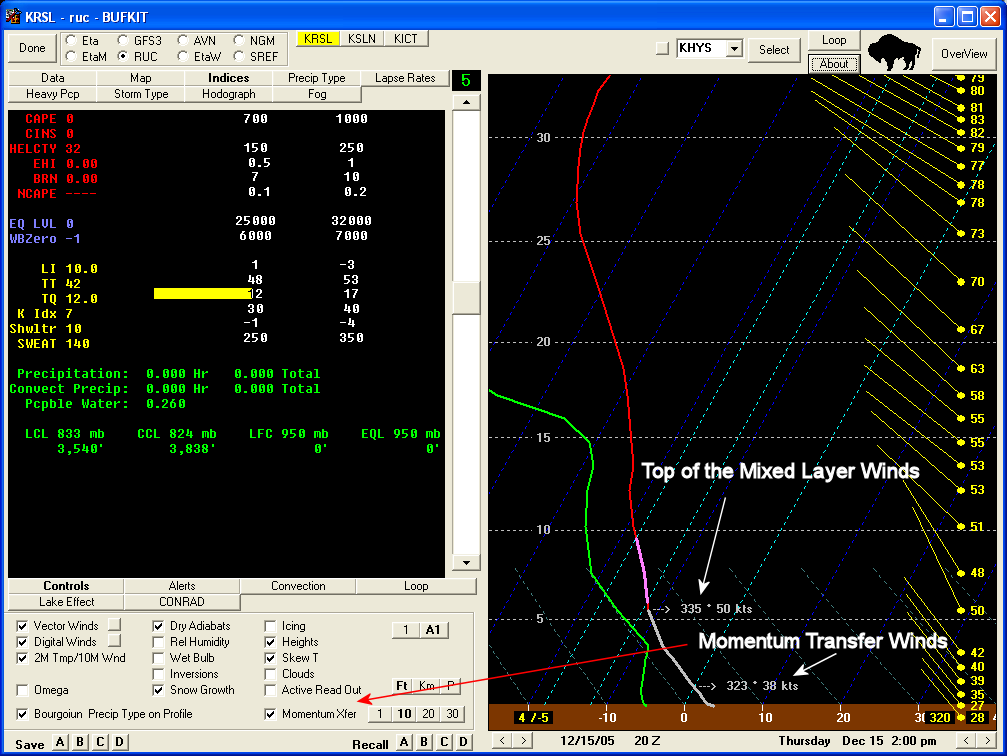1007x756 pixels.
Task: Click the About button
Action: tap(834, 64)
